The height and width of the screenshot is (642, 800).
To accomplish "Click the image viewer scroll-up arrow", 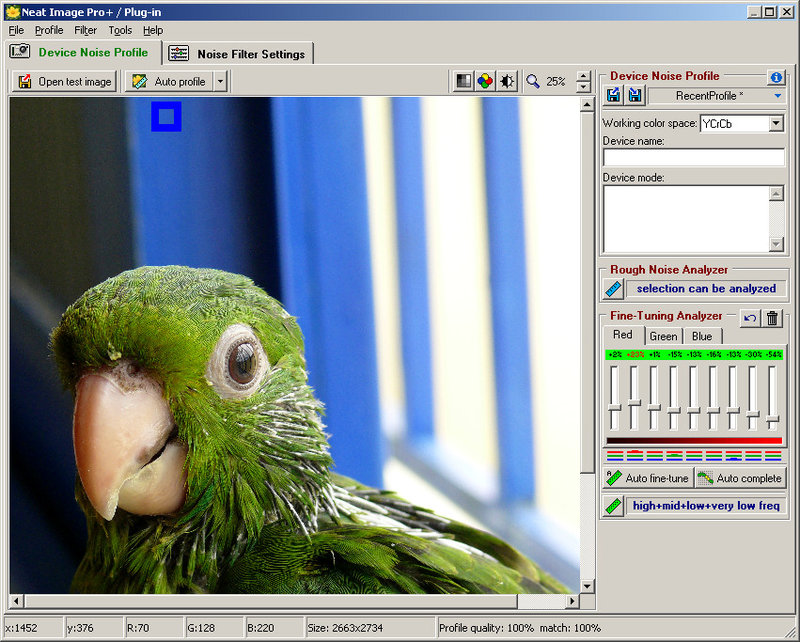I will [x=587, y=105].
